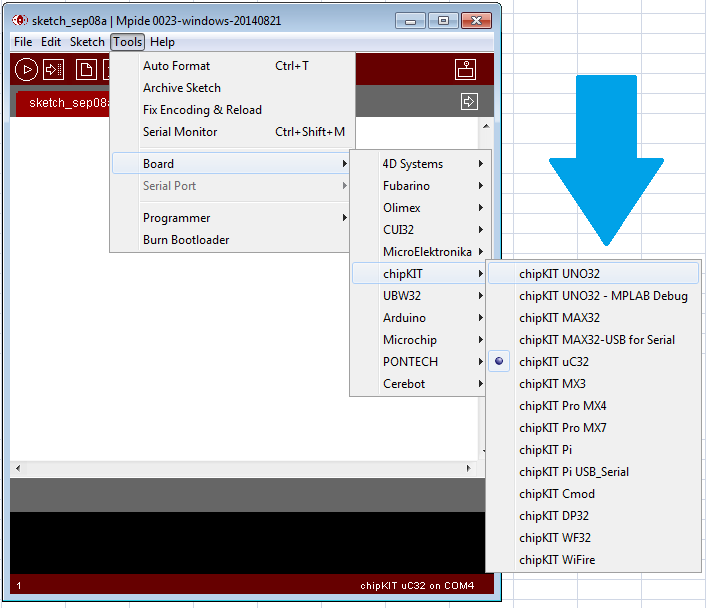Click editor vertical scrollbar up arrow
Screen dimensions: 706x608
(x=486, y=126)
